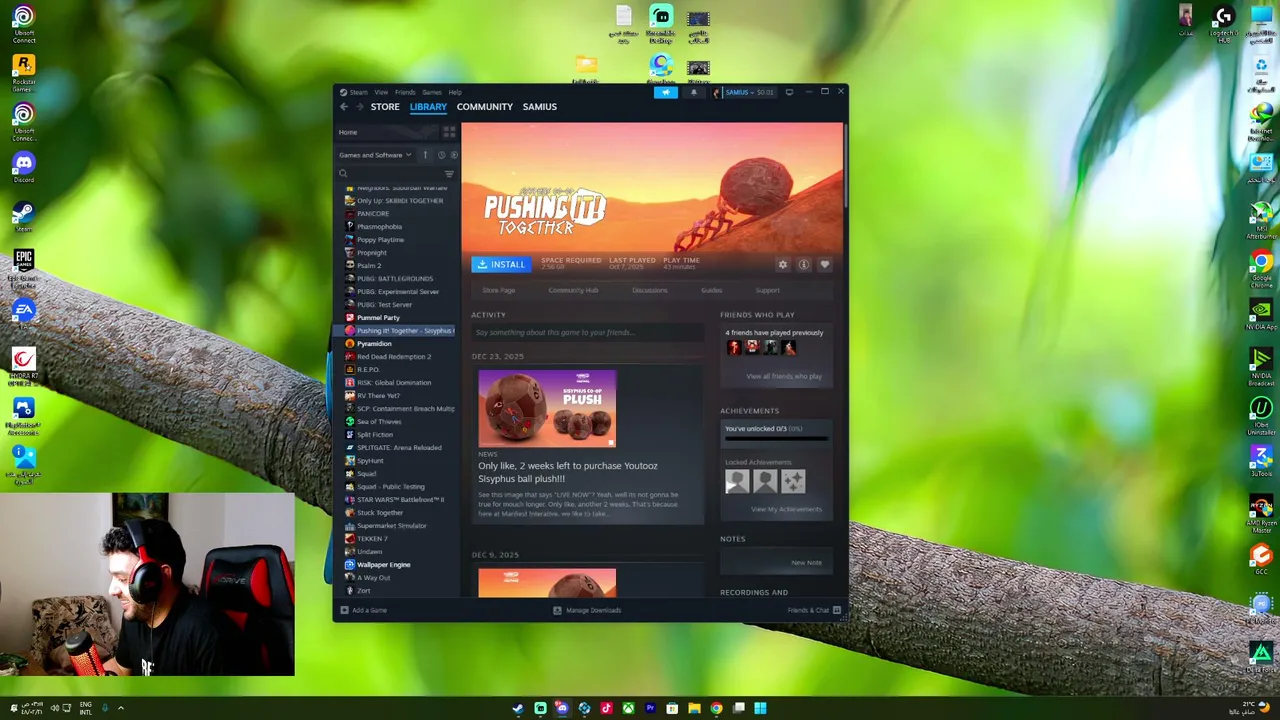The width and height of the screenshot is (1280, 720).
Task: Open Rockstar Games Launcher desktop icon
Action: point(23,72)
